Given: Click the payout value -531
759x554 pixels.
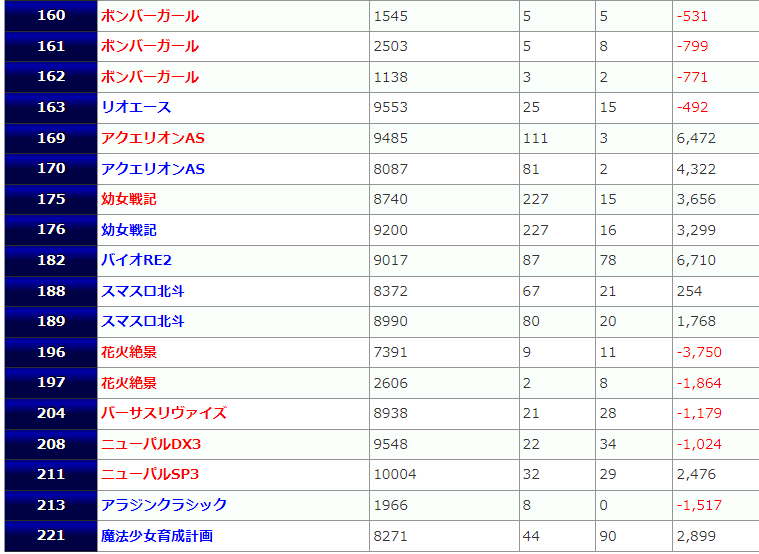Looking at the screenshot, I should pos(692,16).
